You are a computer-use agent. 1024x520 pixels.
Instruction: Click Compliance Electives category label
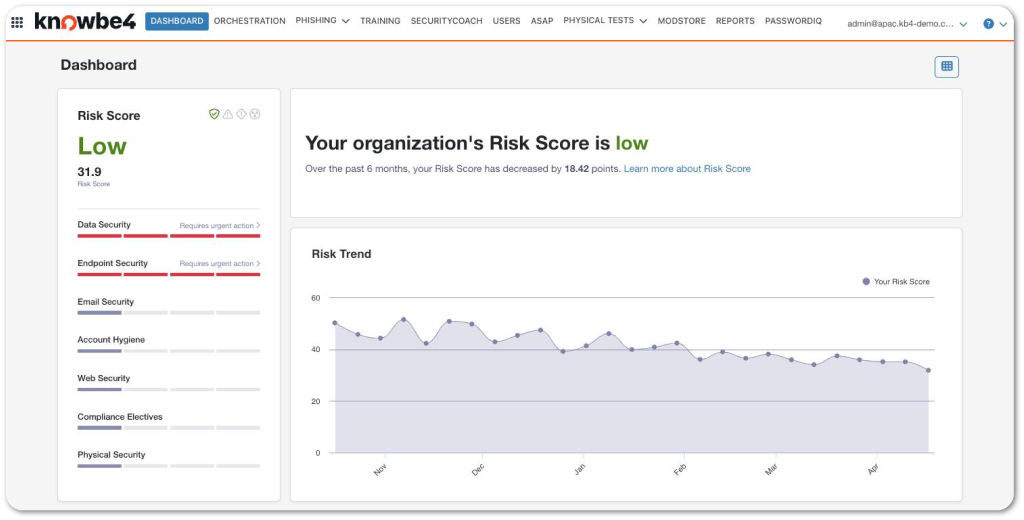pyautogui.click(x=120, y=417)
